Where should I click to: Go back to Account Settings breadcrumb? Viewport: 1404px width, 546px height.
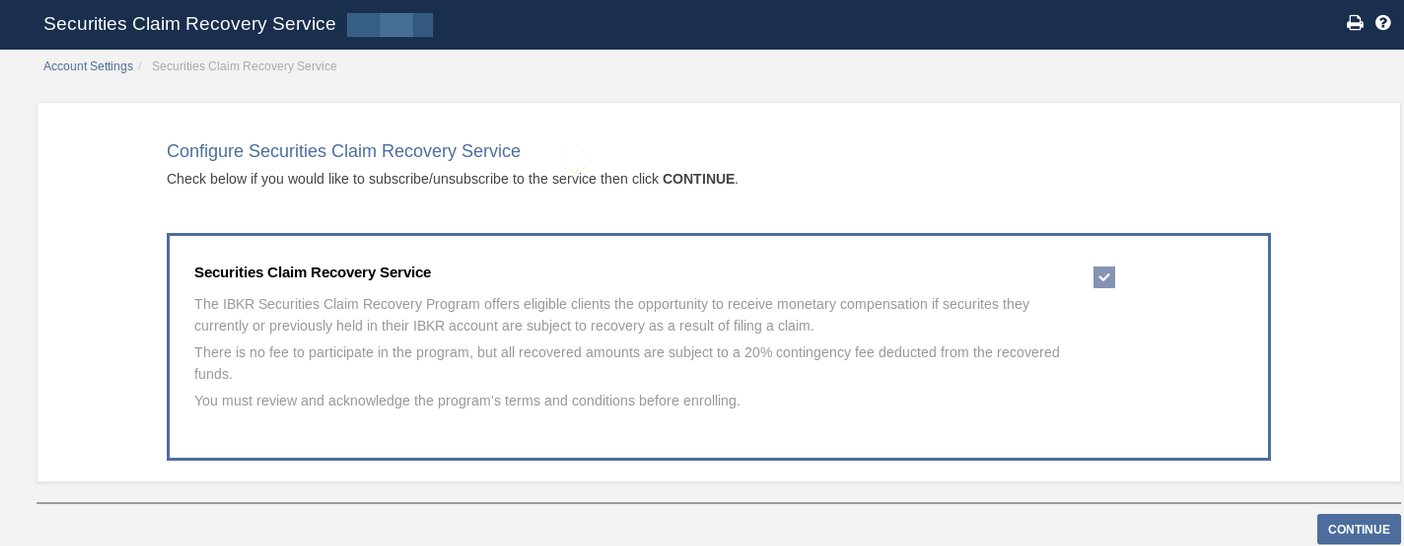pyautogui.click(x=88, y=66)
